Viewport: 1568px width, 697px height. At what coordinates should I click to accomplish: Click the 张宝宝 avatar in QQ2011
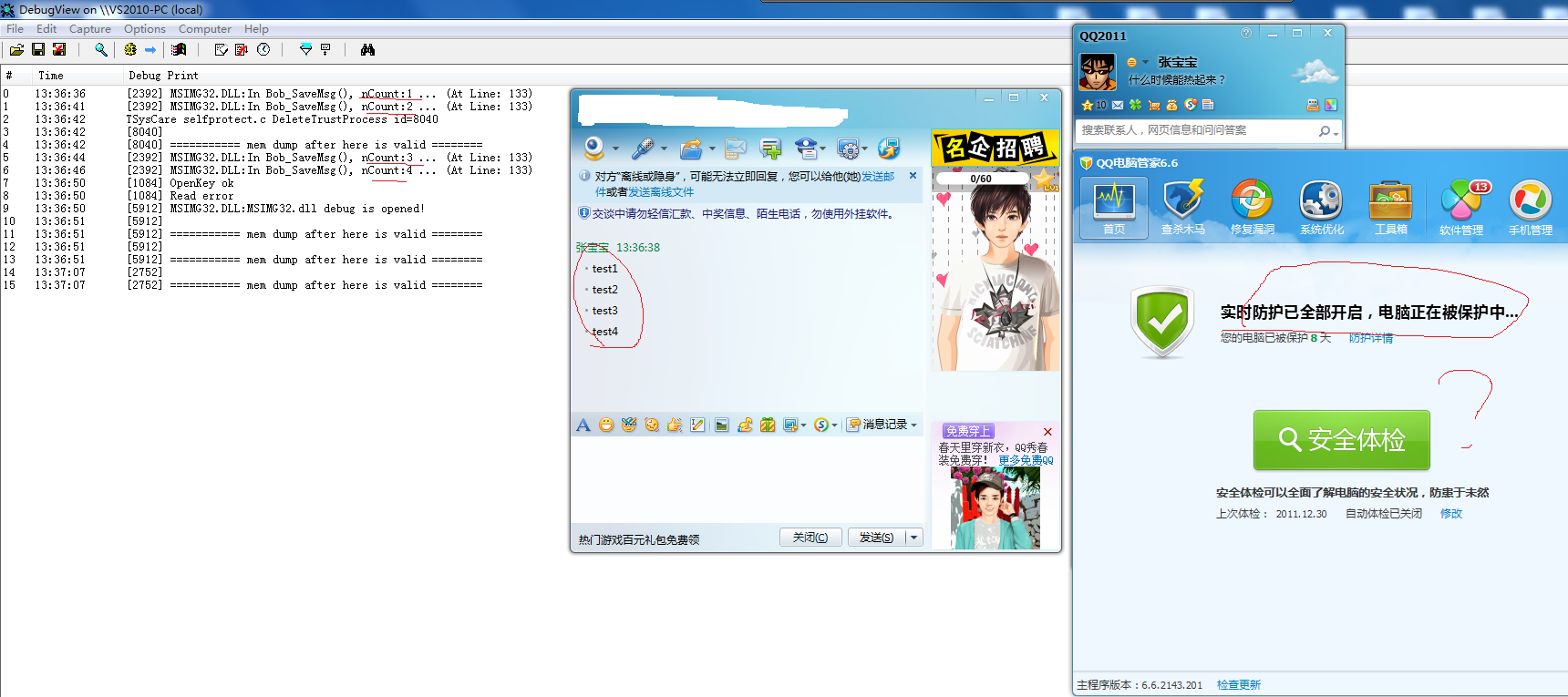click(x=1098, y=72)
